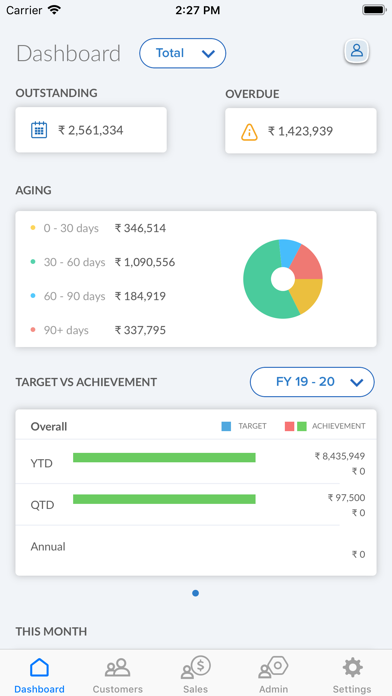
Task: Click the ₹ 346,514 aging amount
Action: click(140, 228)
